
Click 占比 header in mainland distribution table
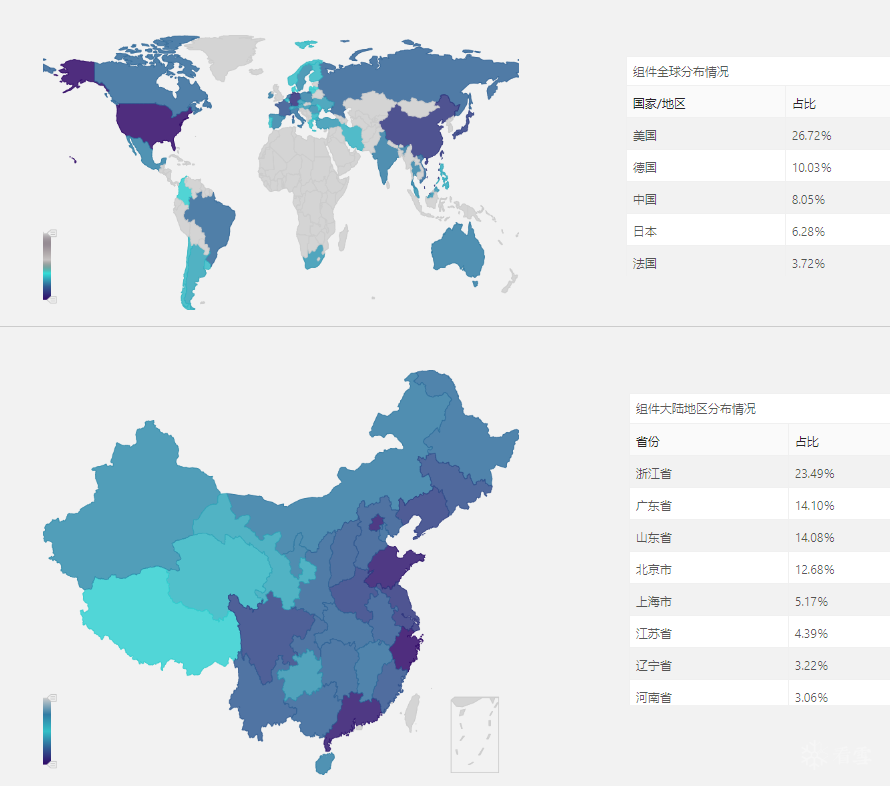[807, 442]
